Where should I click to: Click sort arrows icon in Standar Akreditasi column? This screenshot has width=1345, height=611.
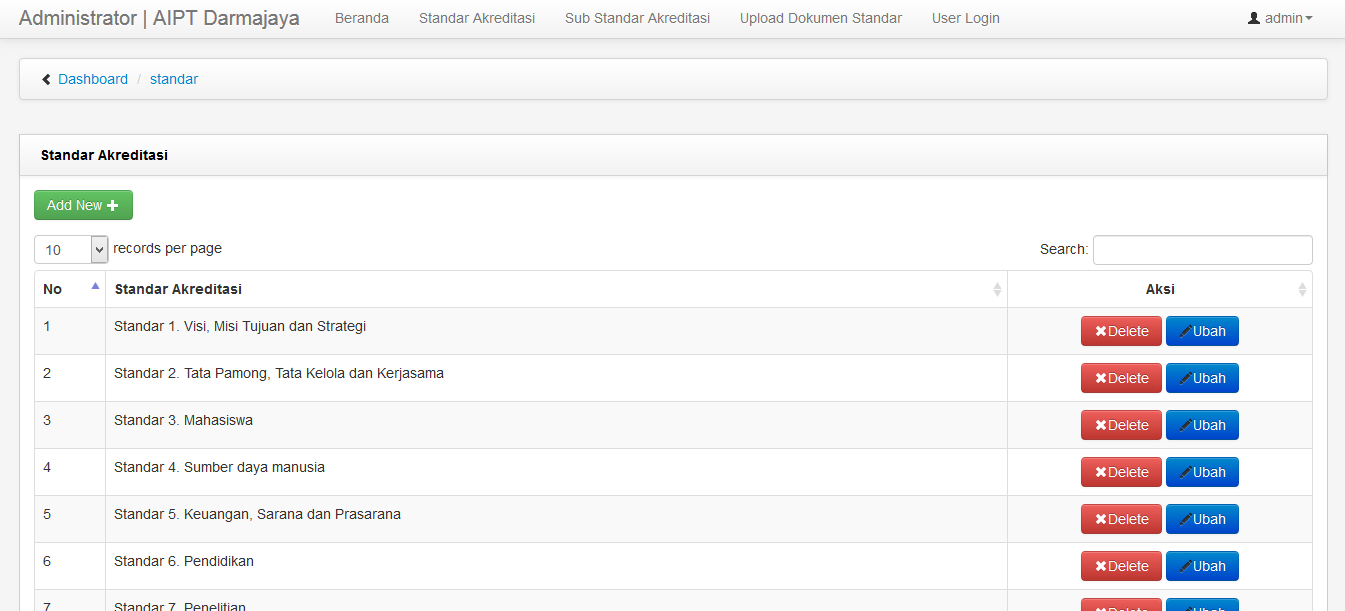pos(997,289)
